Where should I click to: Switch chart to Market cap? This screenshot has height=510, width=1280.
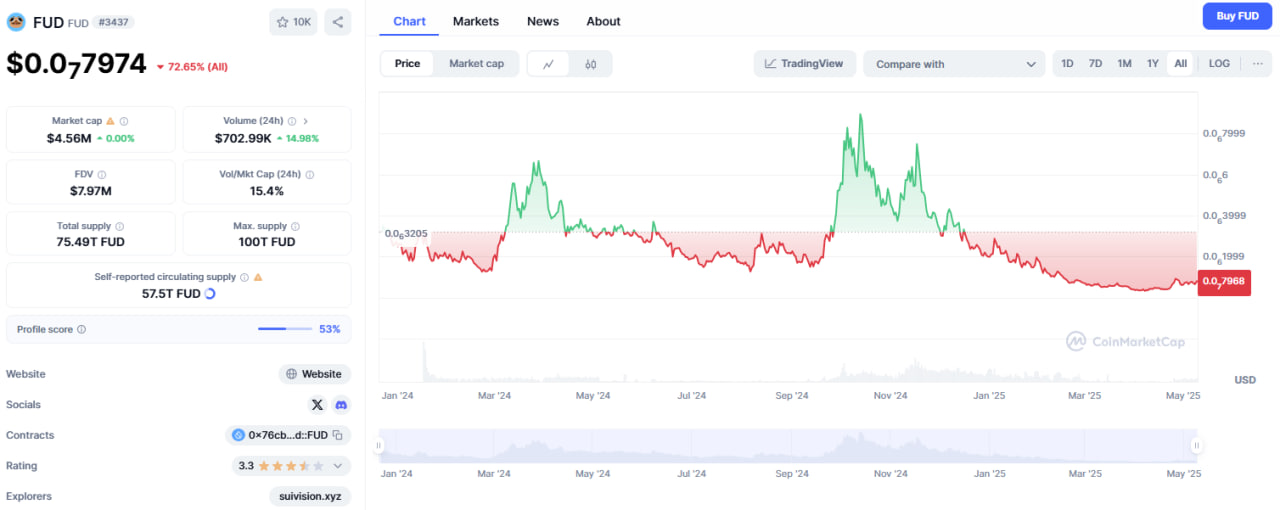(x=476, y=64)
